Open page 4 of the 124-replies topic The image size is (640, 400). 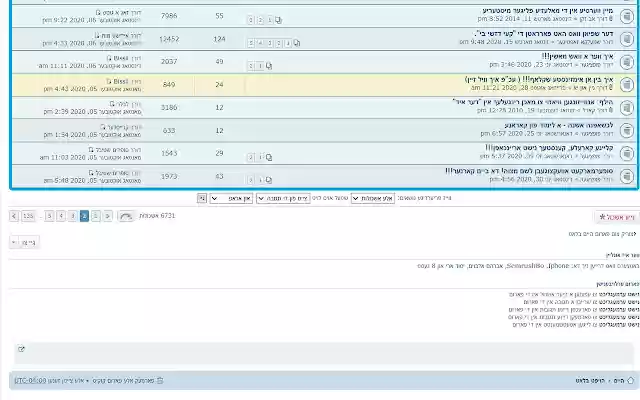260,43
